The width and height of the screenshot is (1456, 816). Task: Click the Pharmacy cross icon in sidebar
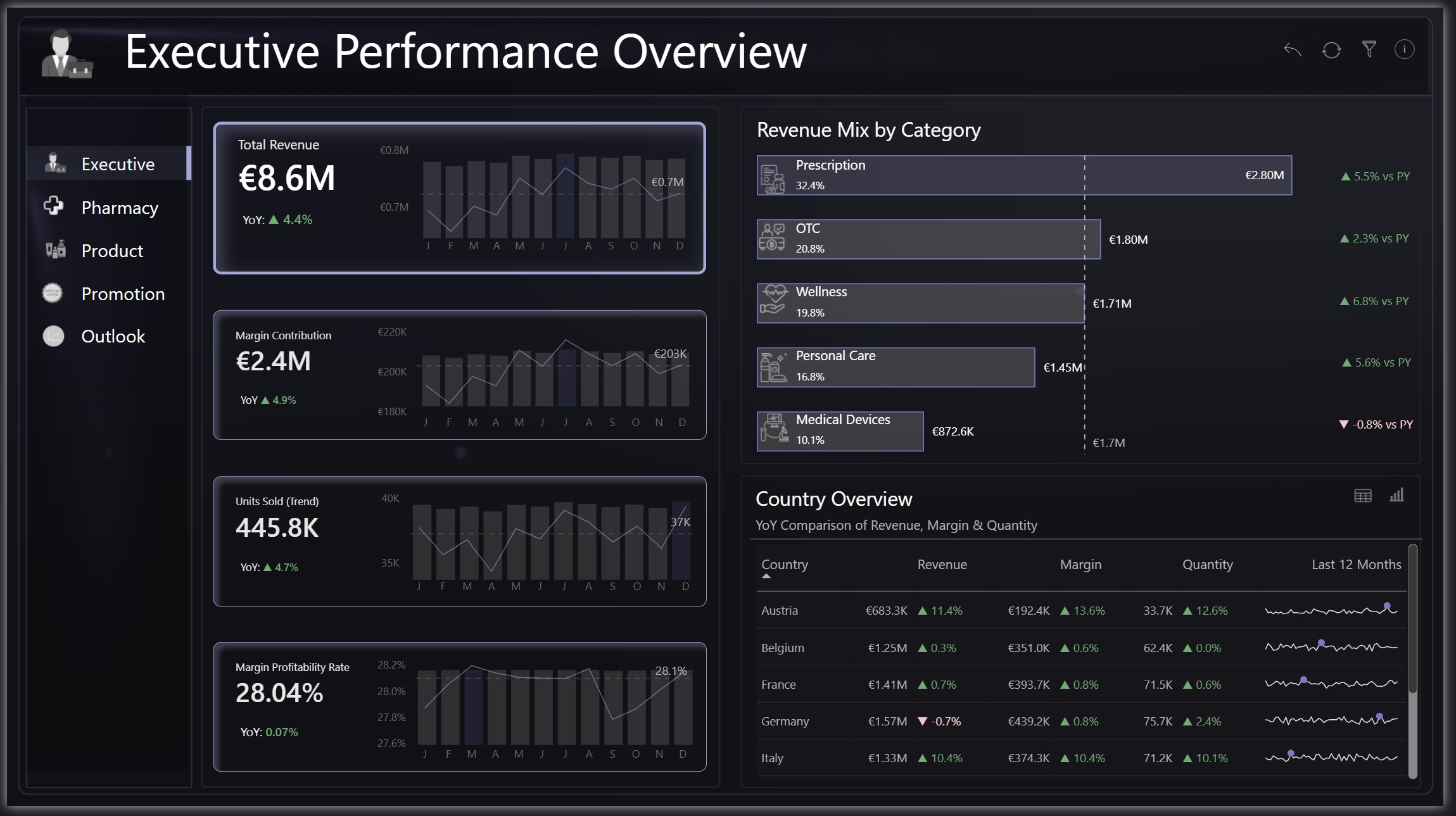coord(54,206)
